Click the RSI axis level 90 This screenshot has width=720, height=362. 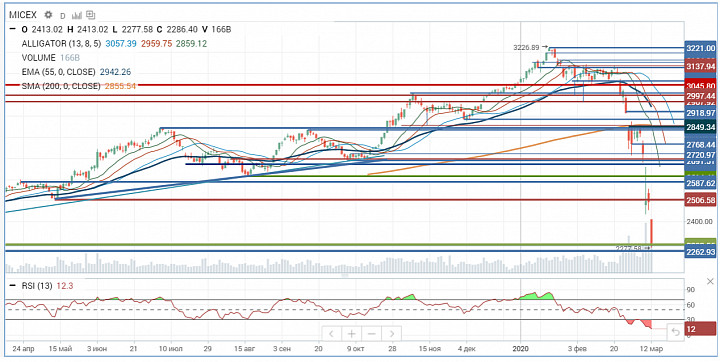(x=690, y=290)
